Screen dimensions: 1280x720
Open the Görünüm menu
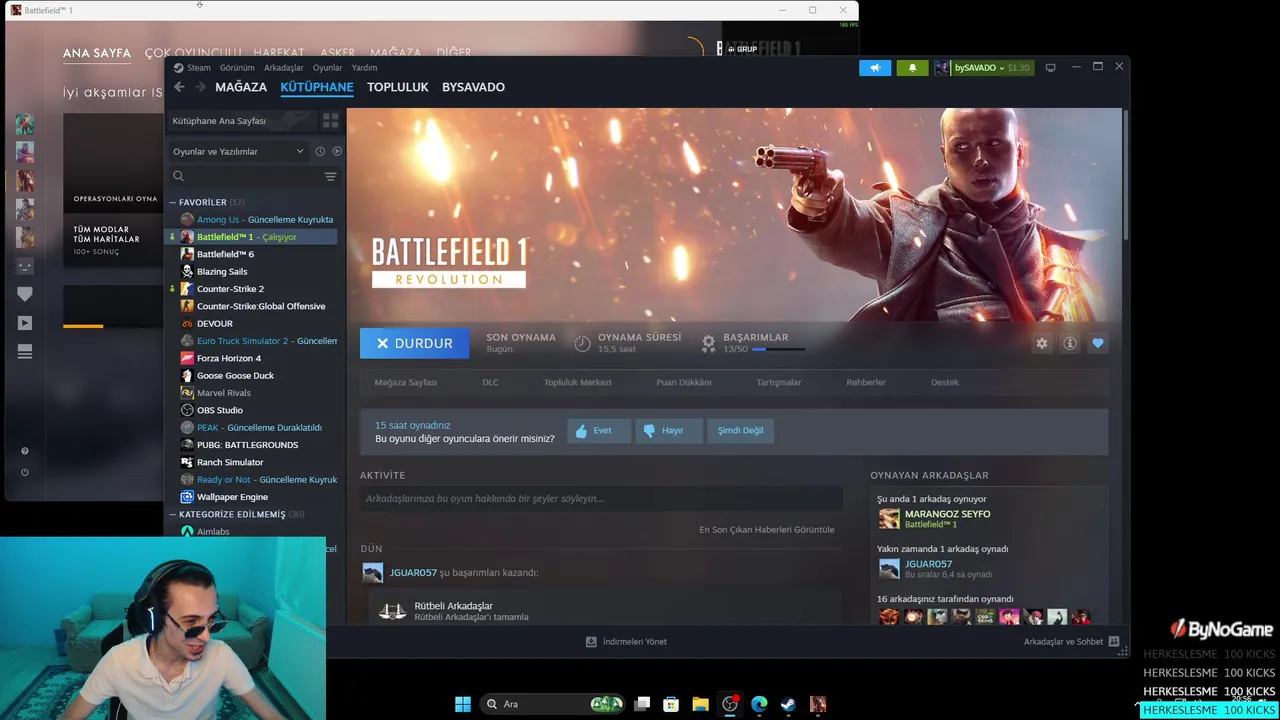[237, 68]
